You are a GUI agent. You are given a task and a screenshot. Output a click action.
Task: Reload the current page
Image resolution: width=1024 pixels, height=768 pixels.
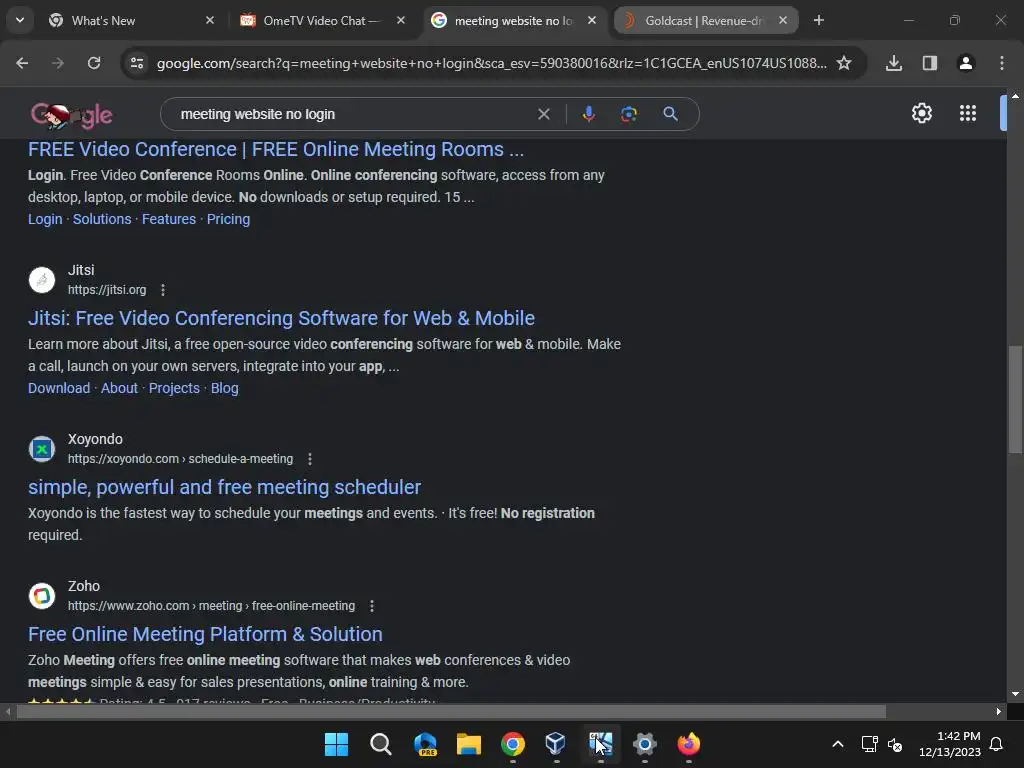coord(94,63)
